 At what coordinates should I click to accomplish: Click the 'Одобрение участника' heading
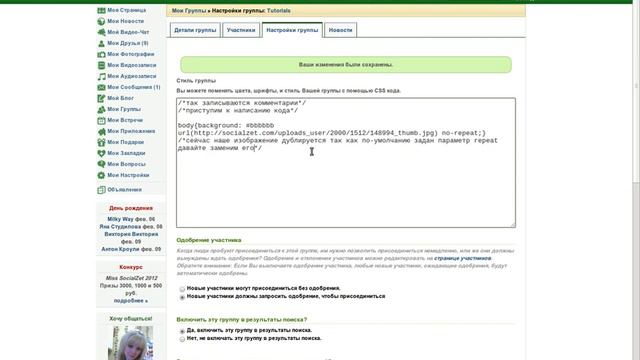pos(209,240)
